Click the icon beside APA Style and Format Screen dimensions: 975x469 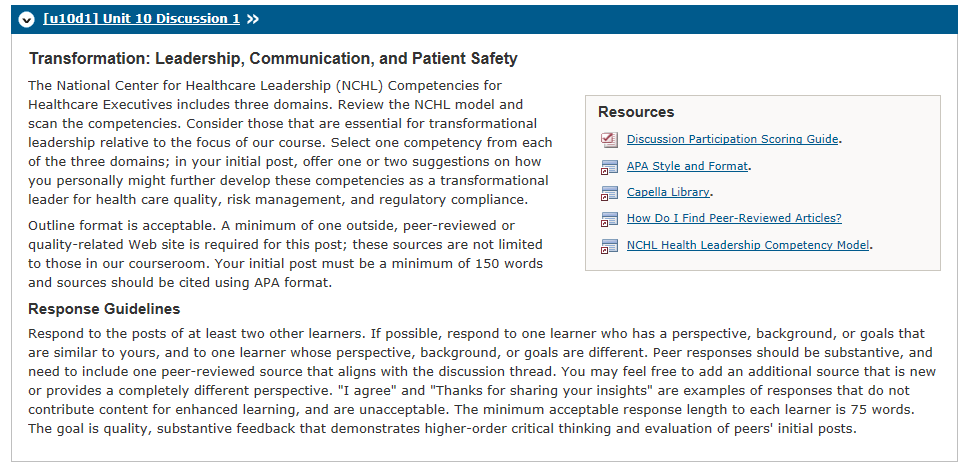click(x=609, y=167)
